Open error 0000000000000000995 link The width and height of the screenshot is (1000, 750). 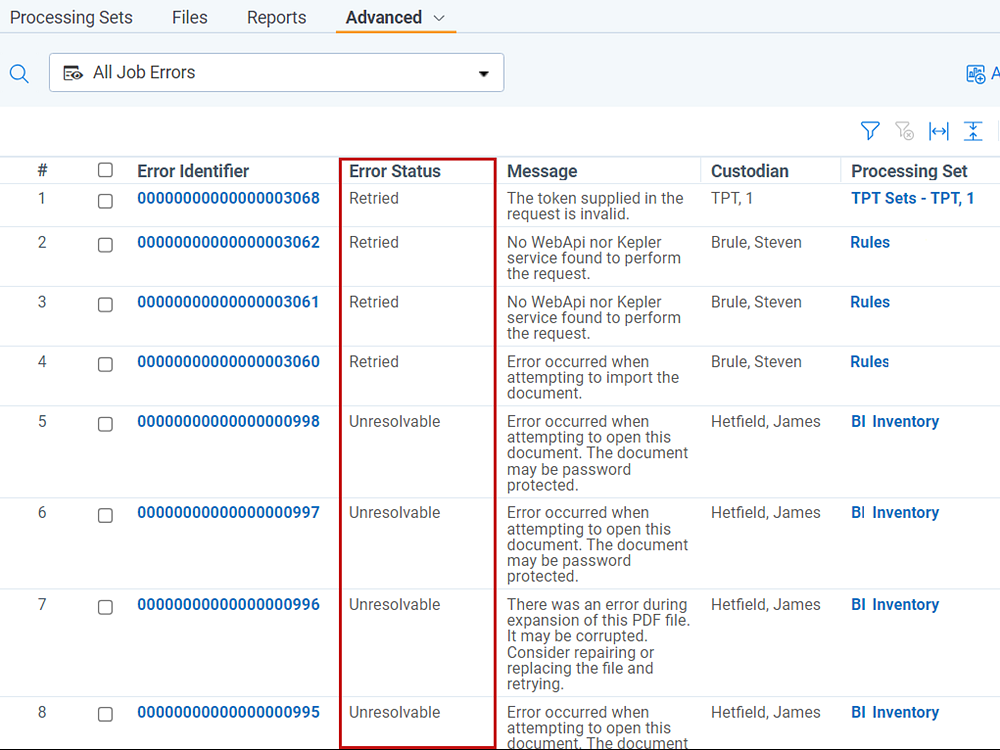tap(228, 712)
